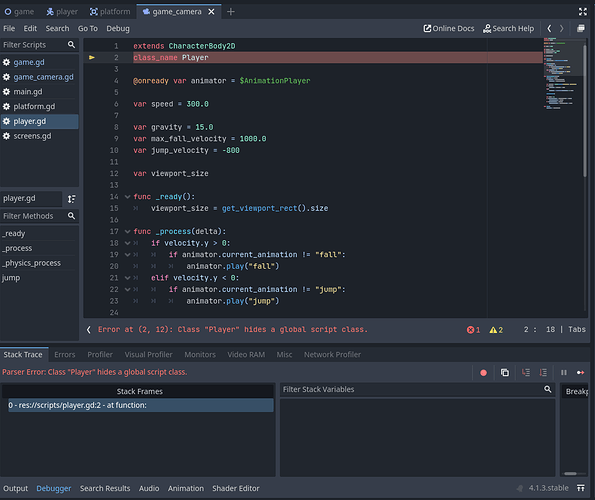
Task: Click the Break pause debugger icon
Action: tap(564, 373)
